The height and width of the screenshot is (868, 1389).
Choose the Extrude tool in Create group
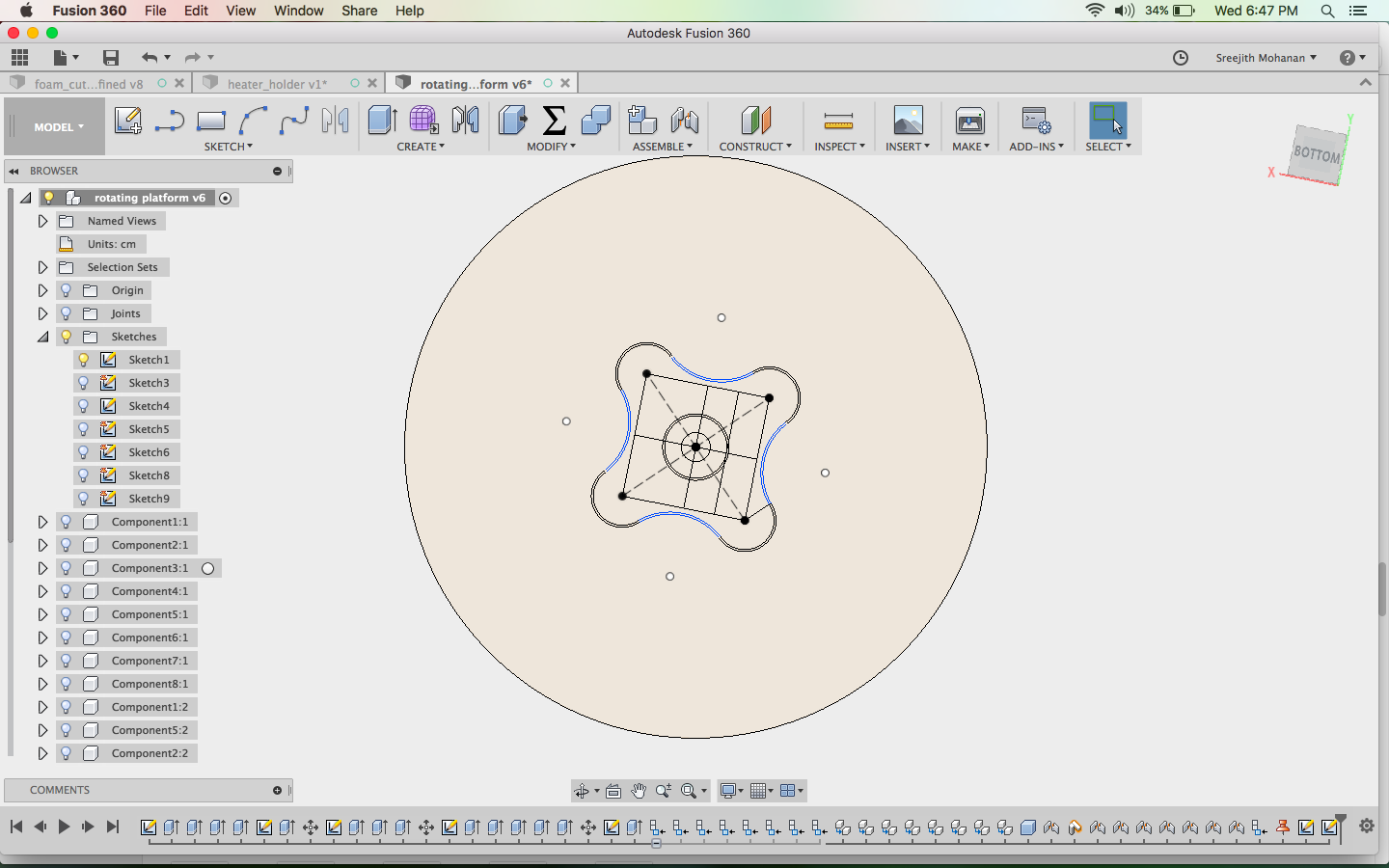(383, 121)
